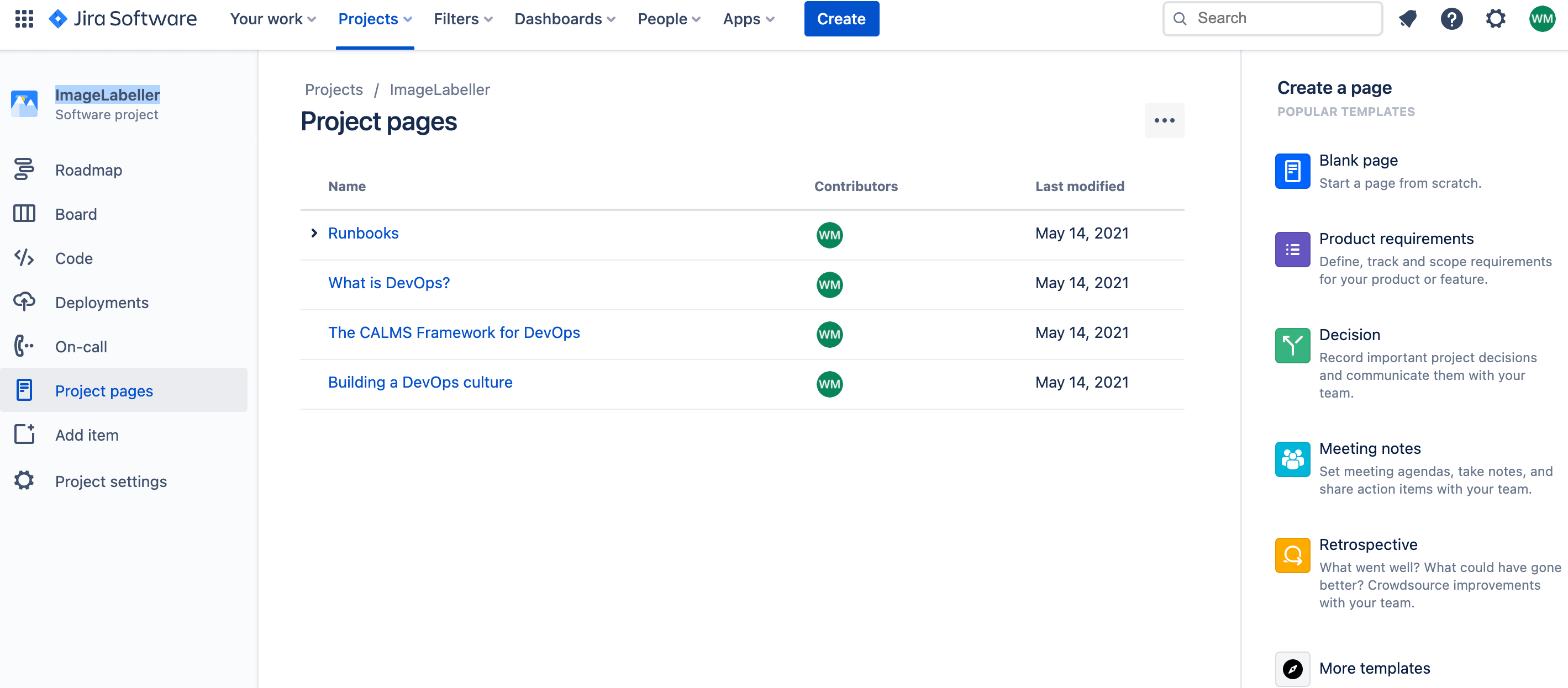Click the What is DevOps? page link
This screenshot has height=688, width=1568.
388,283
